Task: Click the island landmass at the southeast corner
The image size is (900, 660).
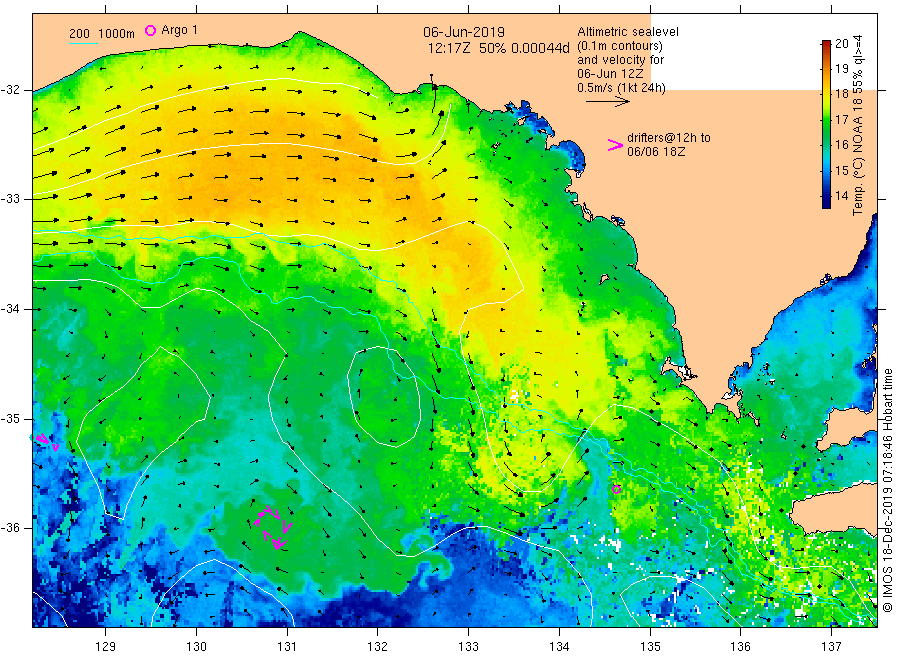Action: click(x=835, y=510)
